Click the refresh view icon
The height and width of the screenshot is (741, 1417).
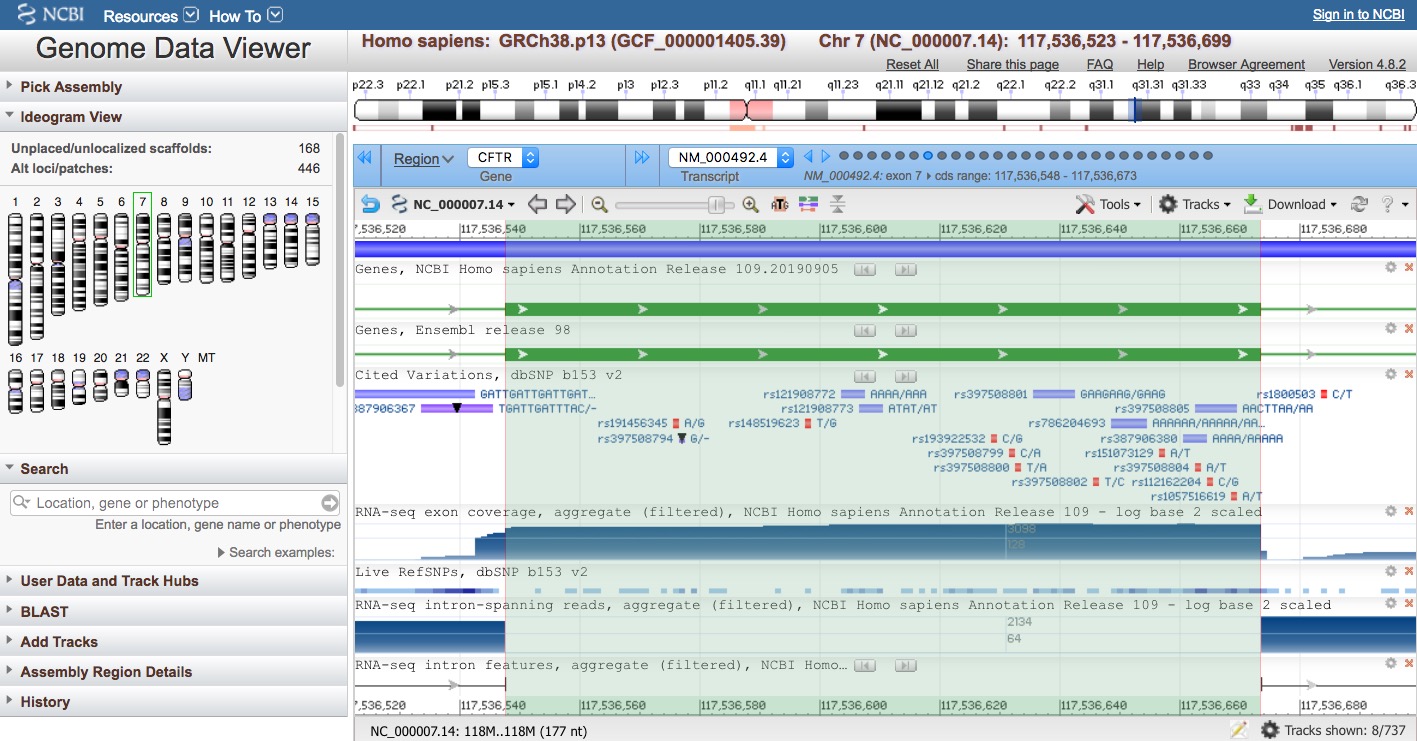[x=1359, y=204]
